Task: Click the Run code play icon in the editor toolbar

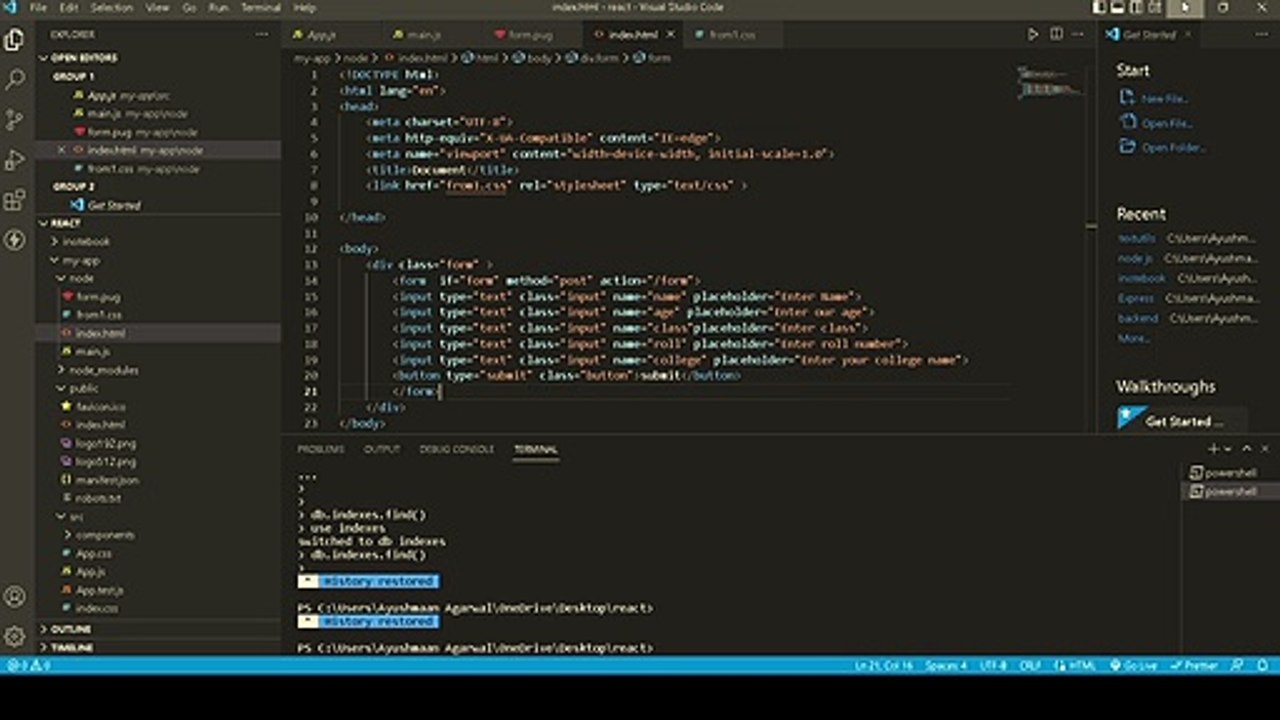Action: point(1033,34)
